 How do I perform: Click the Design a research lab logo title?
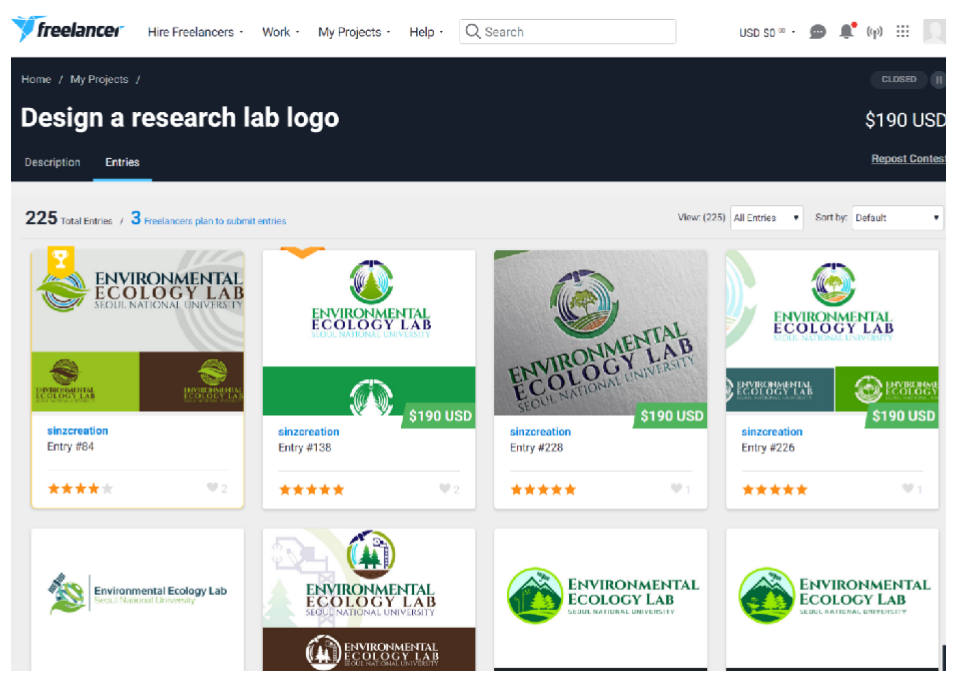click(180, 118)
